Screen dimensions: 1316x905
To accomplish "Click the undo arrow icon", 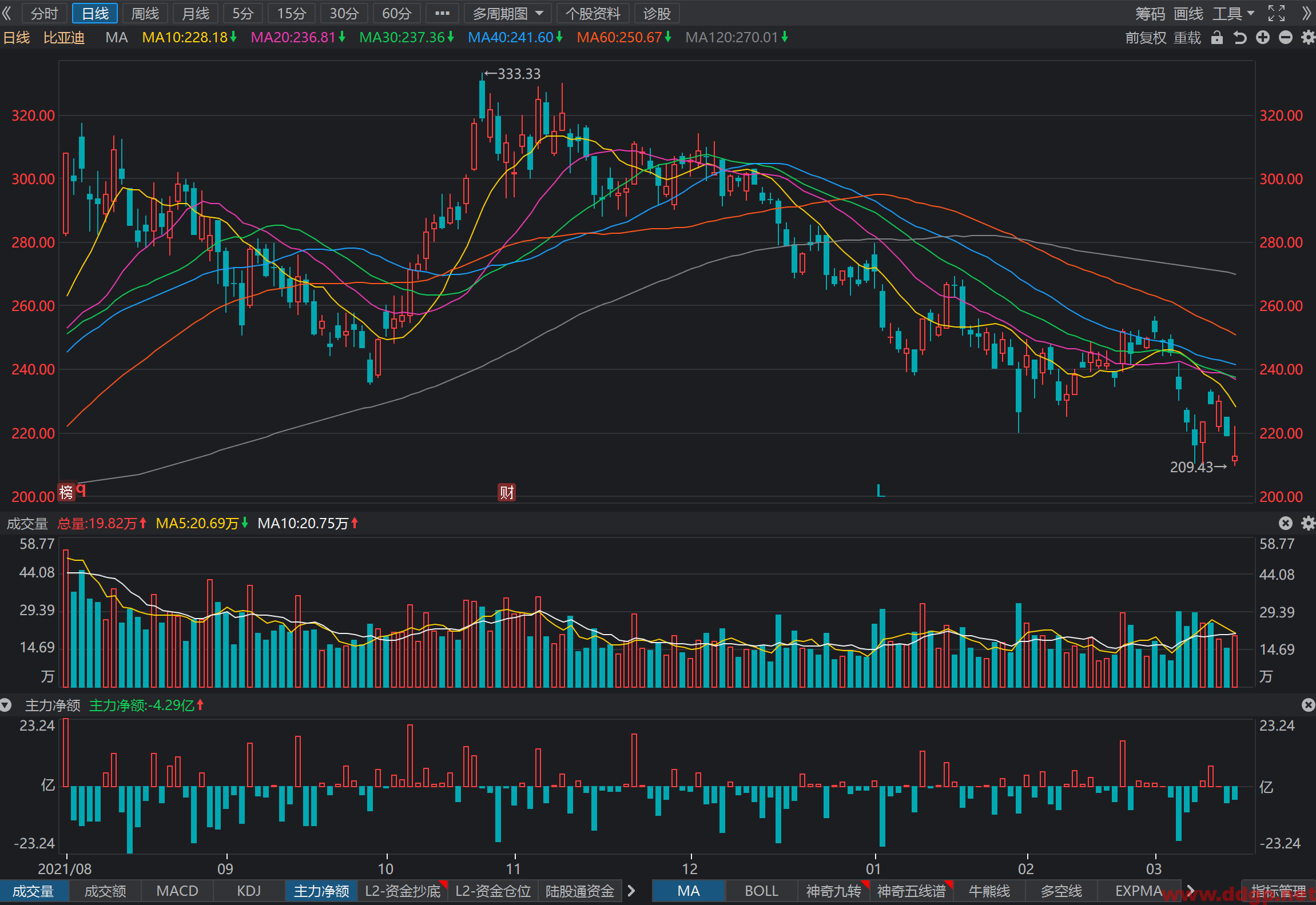I will point(1239,38).
